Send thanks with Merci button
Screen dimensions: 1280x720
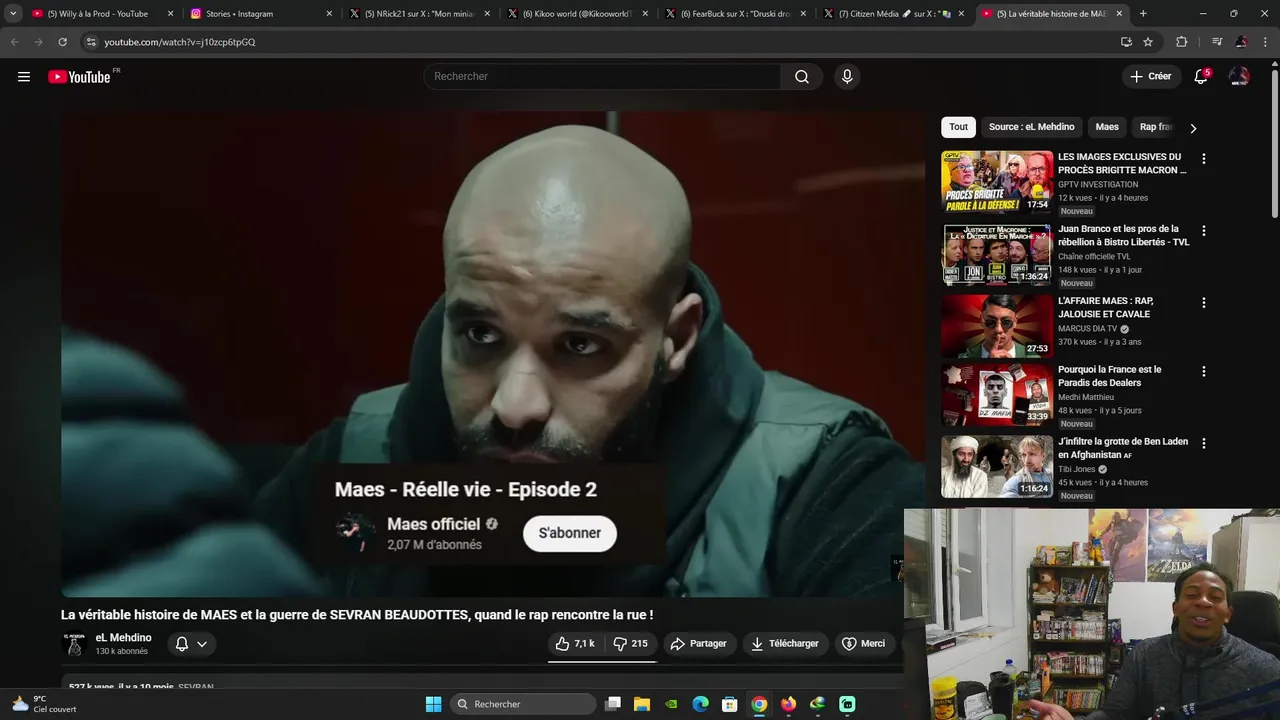864,644
